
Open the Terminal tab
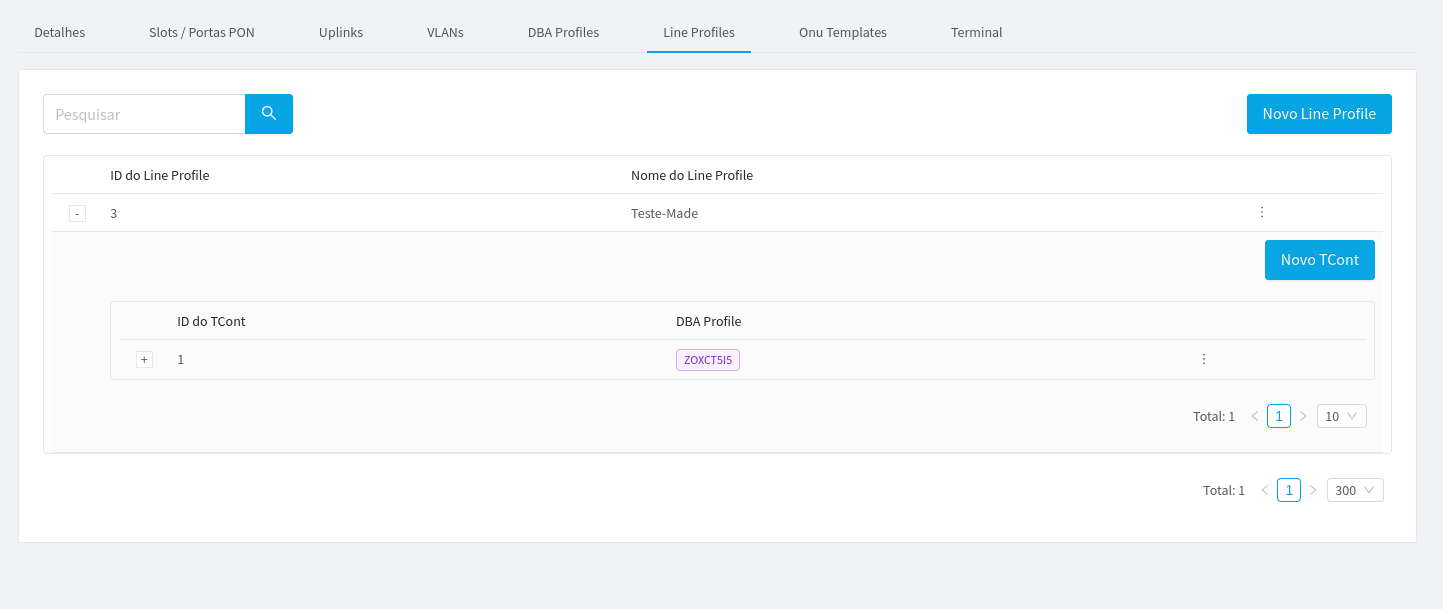(x=975, y=32)
